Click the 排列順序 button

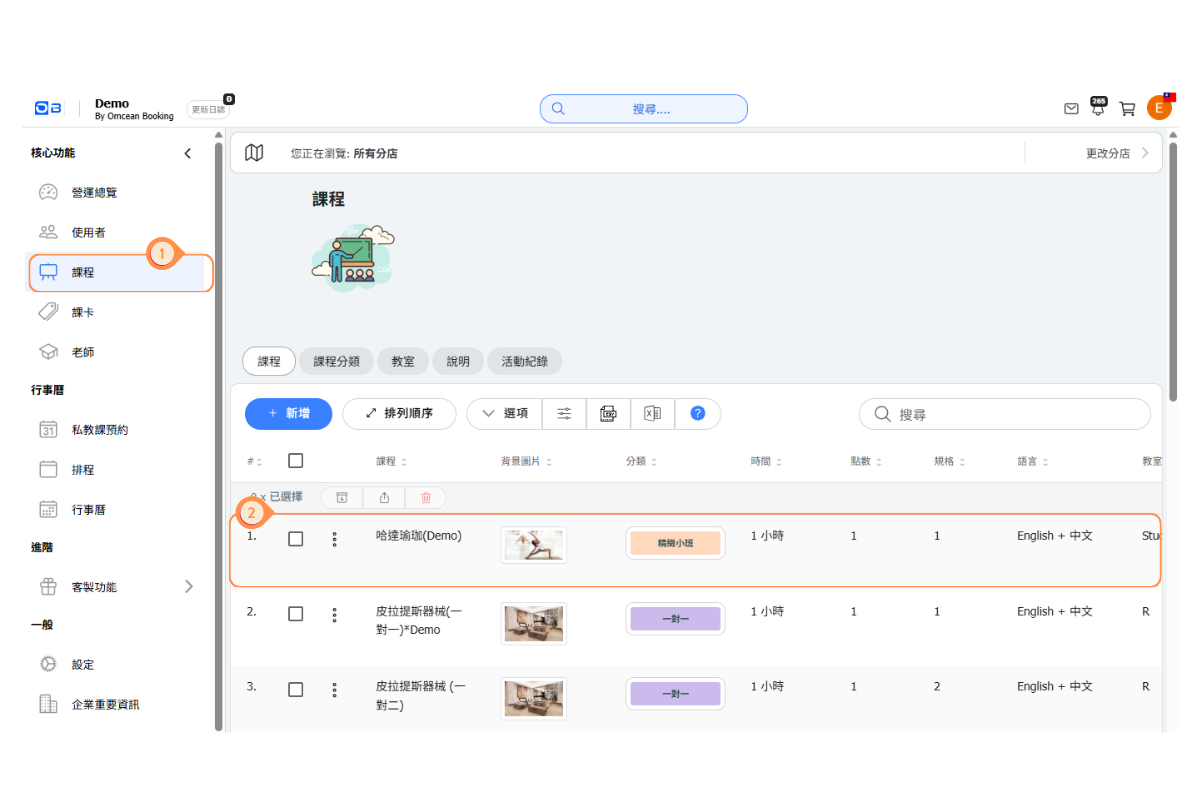(399, 413)
